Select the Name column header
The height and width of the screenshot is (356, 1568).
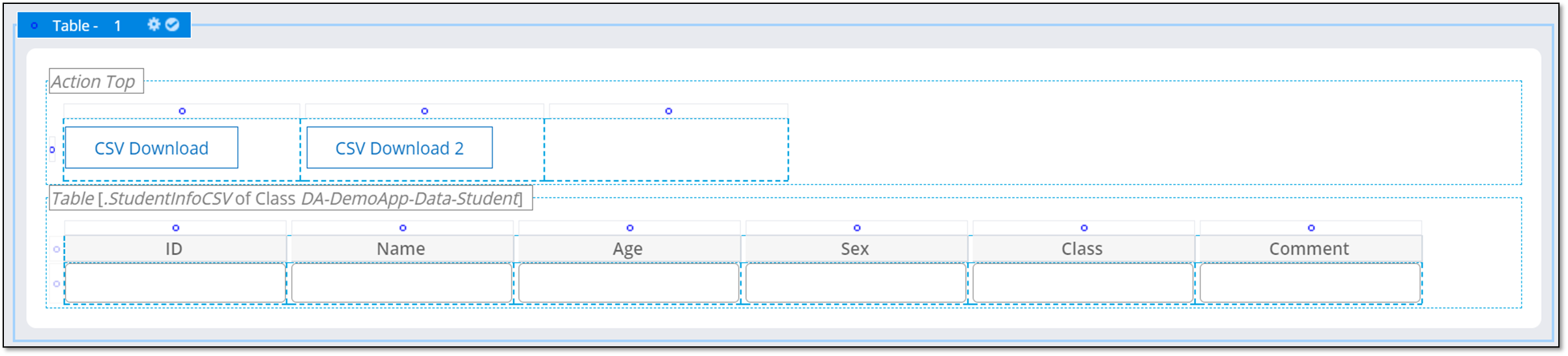[x=401, y=249]
